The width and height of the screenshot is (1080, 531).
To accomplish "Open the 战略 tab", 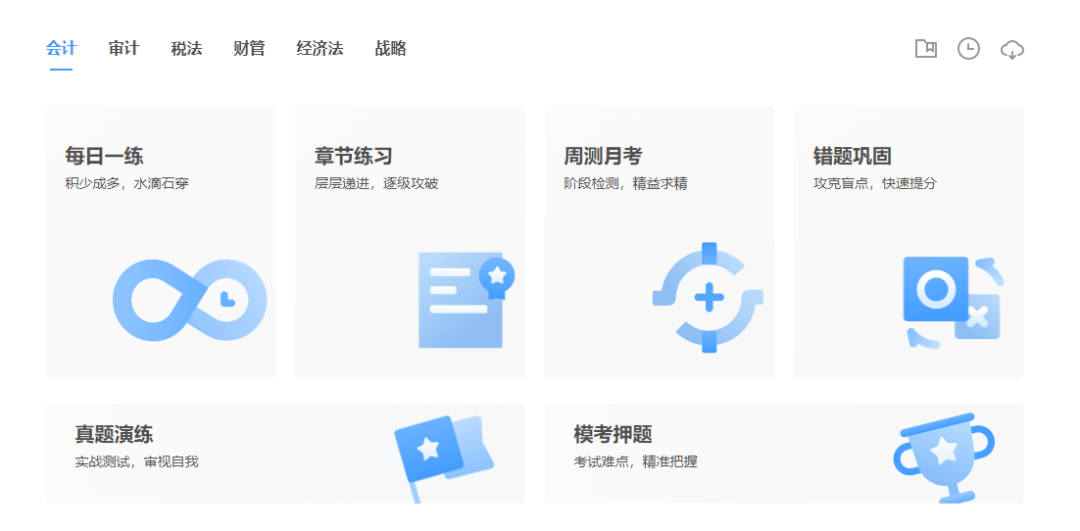I will (391, 49).
